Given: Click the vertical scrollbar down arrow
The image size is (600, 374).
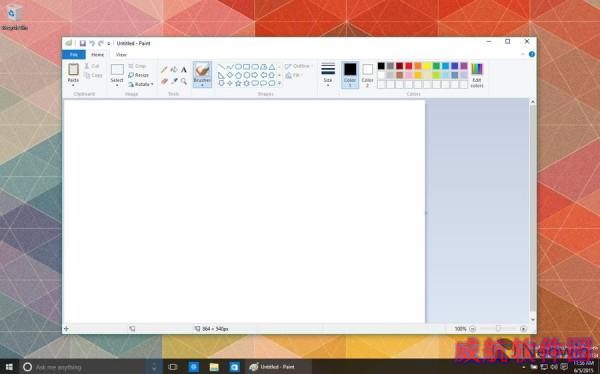Looking at the screenshot, I should [x=532, y=320].
